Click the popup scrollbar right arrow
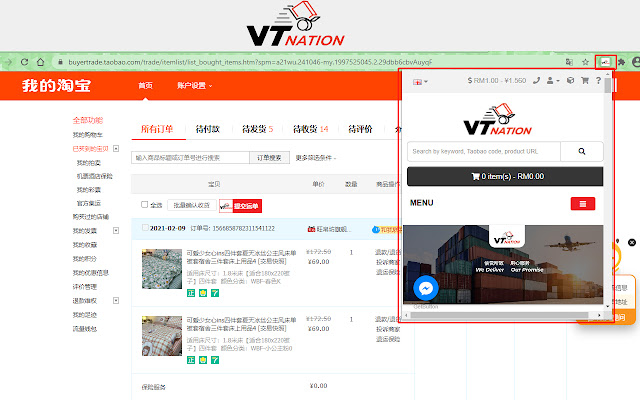Viewport: 640px width, 400px height. tap(599, 315)
